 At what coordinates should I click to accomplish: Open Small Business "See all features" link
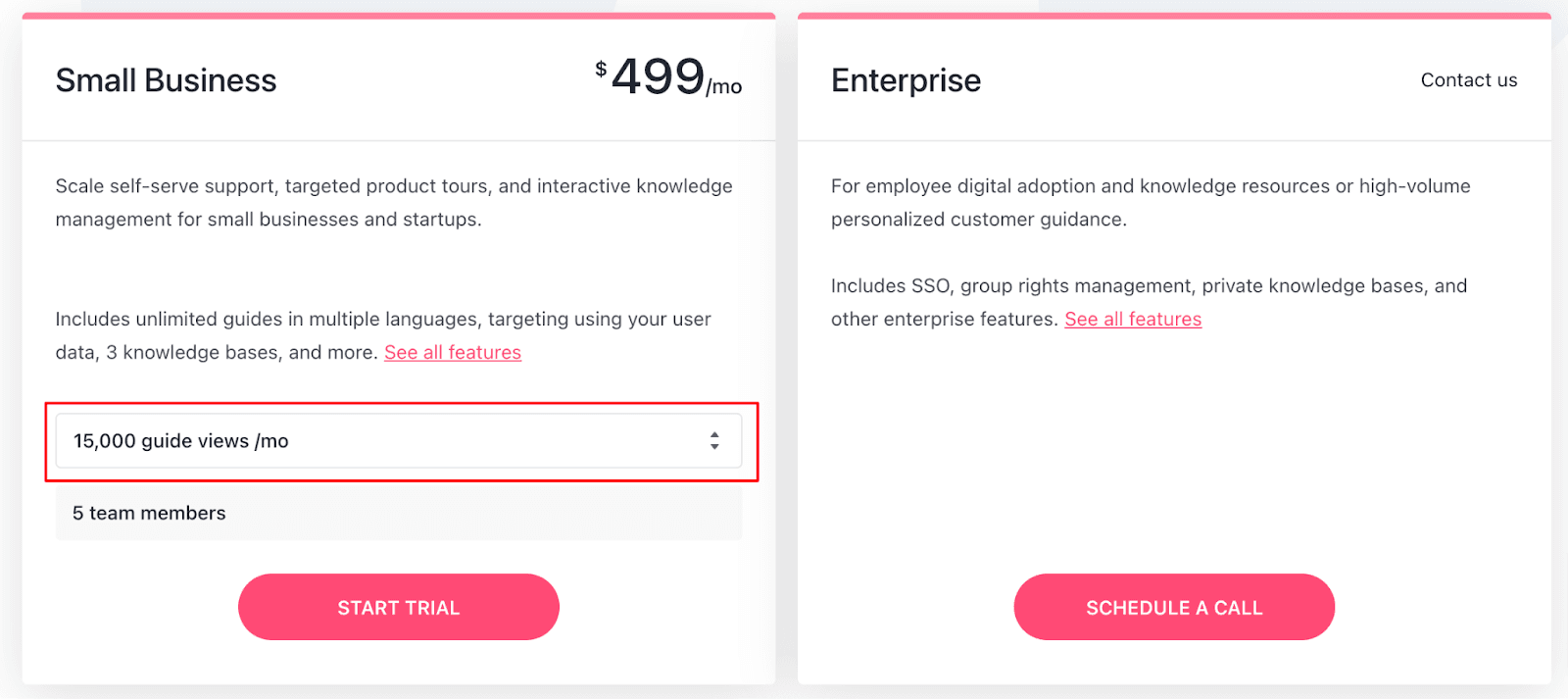tap(453, 353)
